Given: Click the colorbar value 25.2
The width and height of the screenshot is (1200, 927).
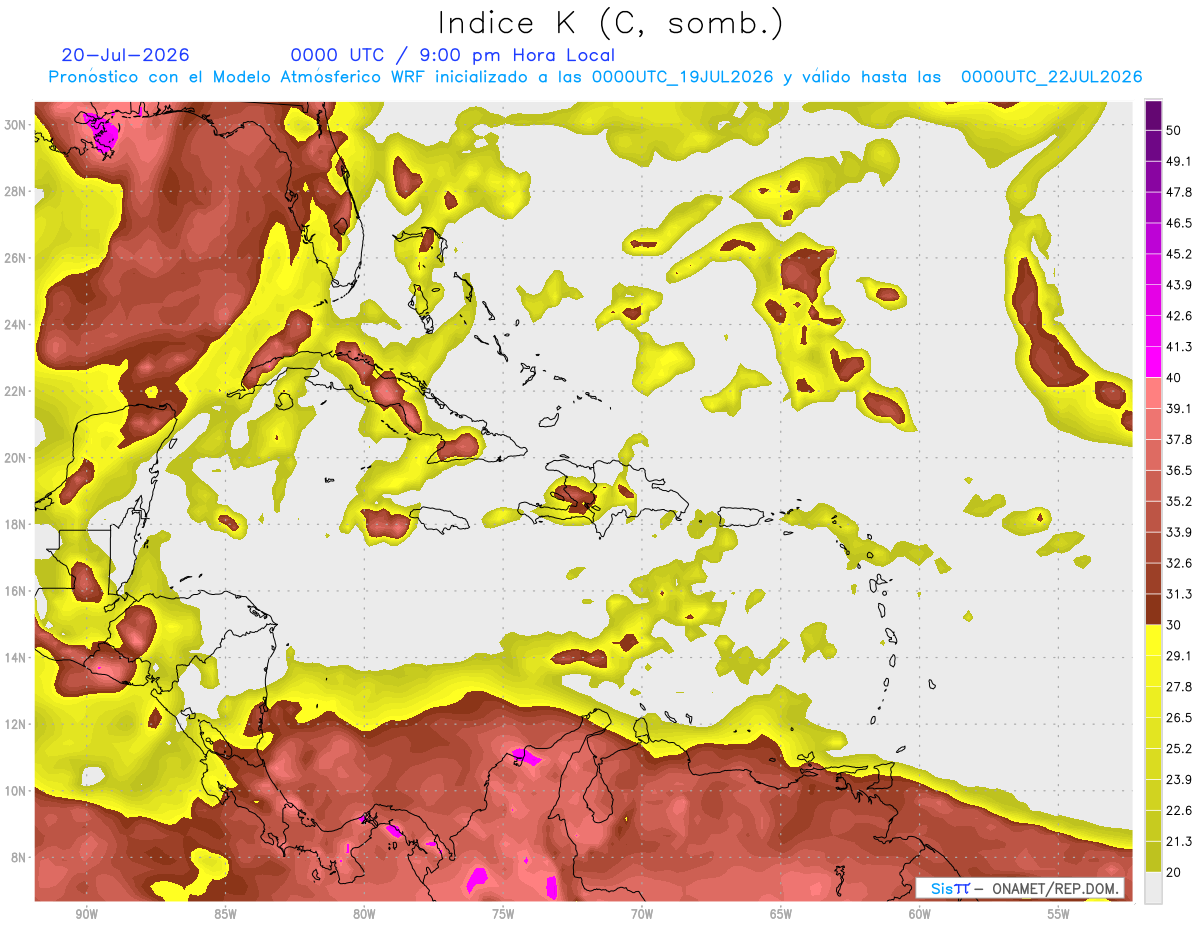Looking at the screenshot, I should [1180, 749].
